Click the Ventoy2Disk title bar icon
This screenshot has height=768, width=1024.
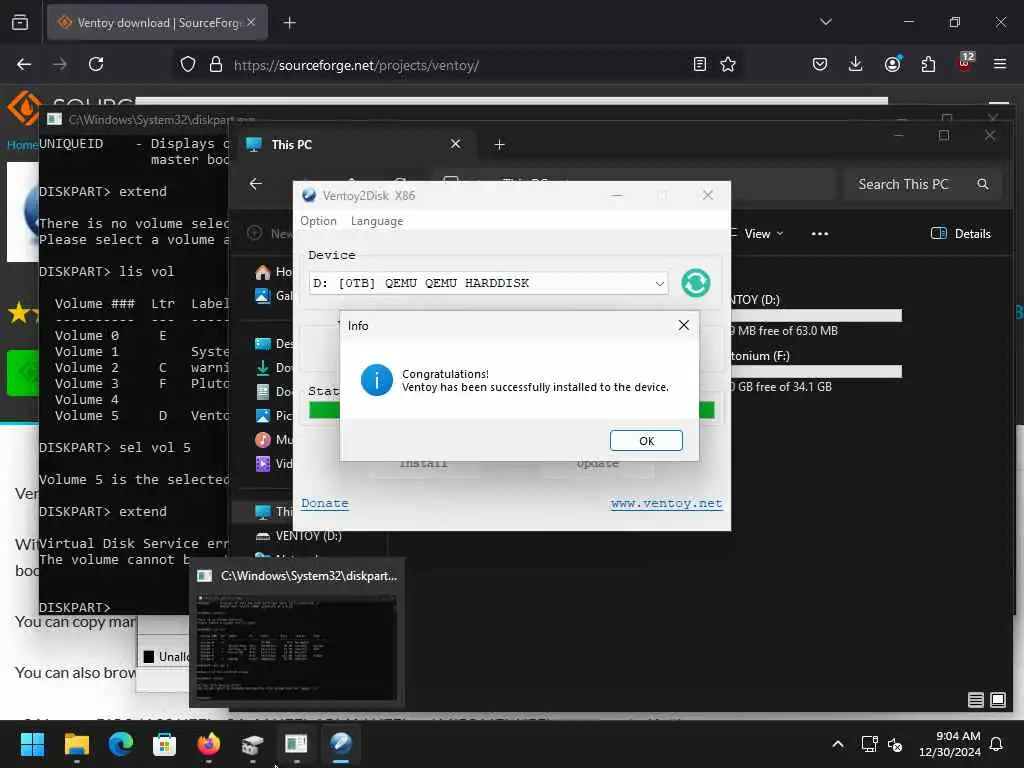coord(309,195)
